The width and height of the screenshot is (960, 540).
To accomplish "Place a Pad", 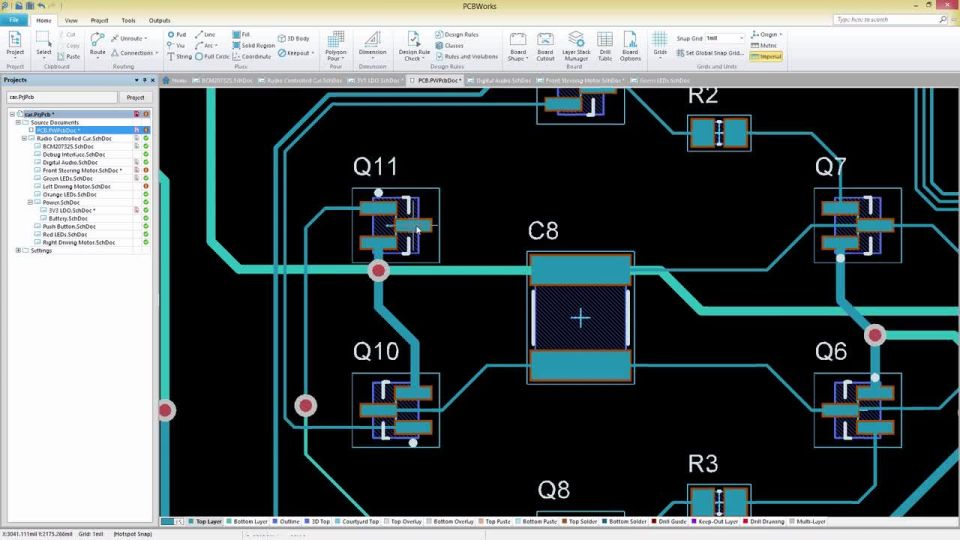I will 177,35.
